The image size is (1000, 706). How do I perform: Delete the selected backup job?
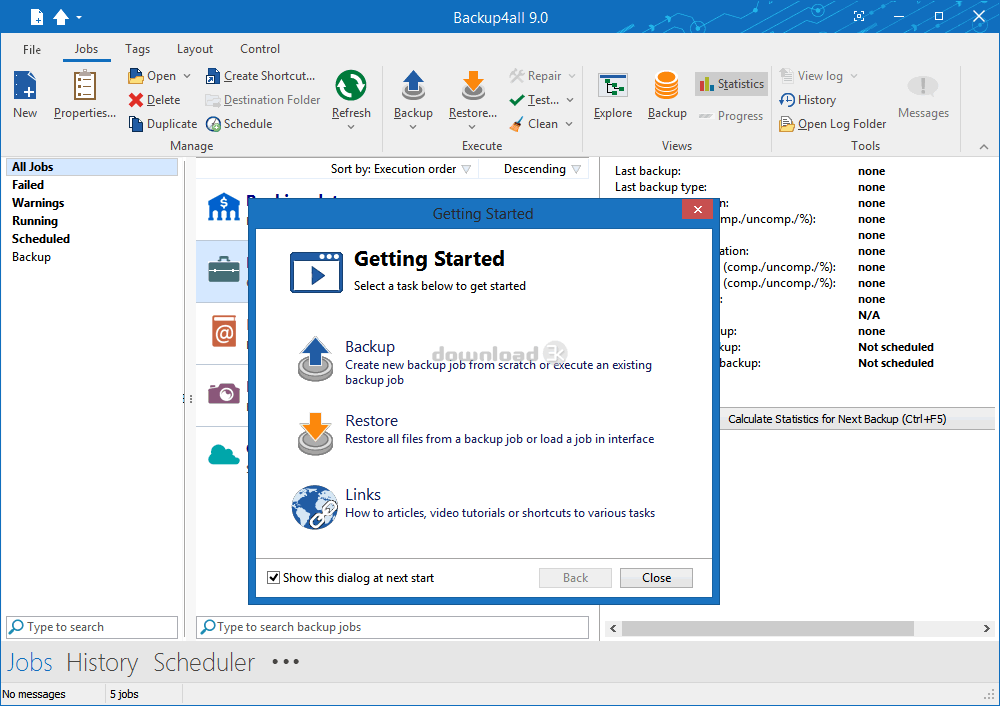click(154, 100)
